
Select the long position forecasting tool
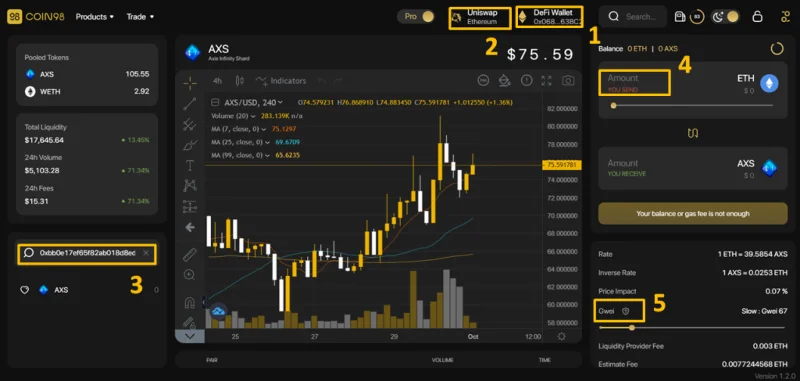click(x=190, y=207)
